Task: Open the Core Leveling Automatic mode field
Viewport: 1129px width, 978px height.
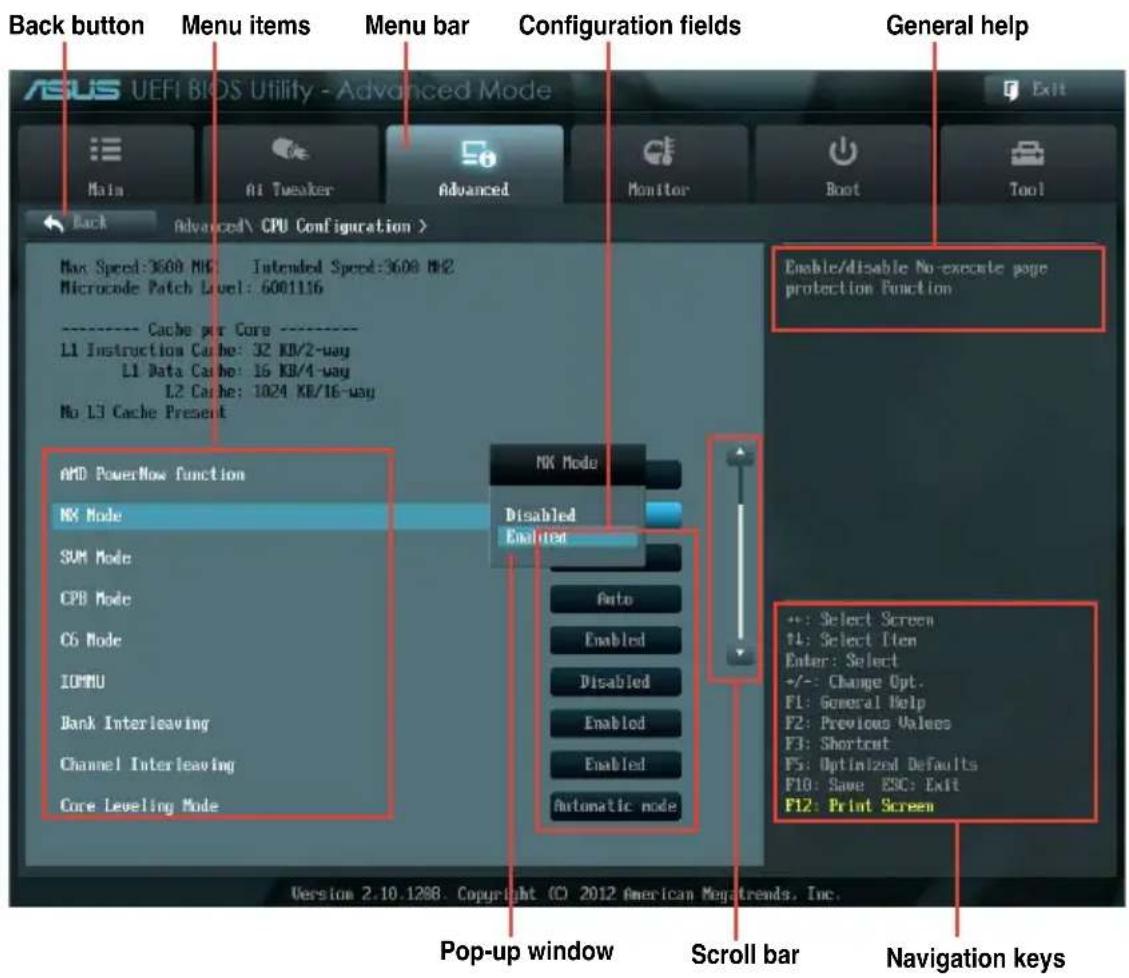Action: (615, 805)
